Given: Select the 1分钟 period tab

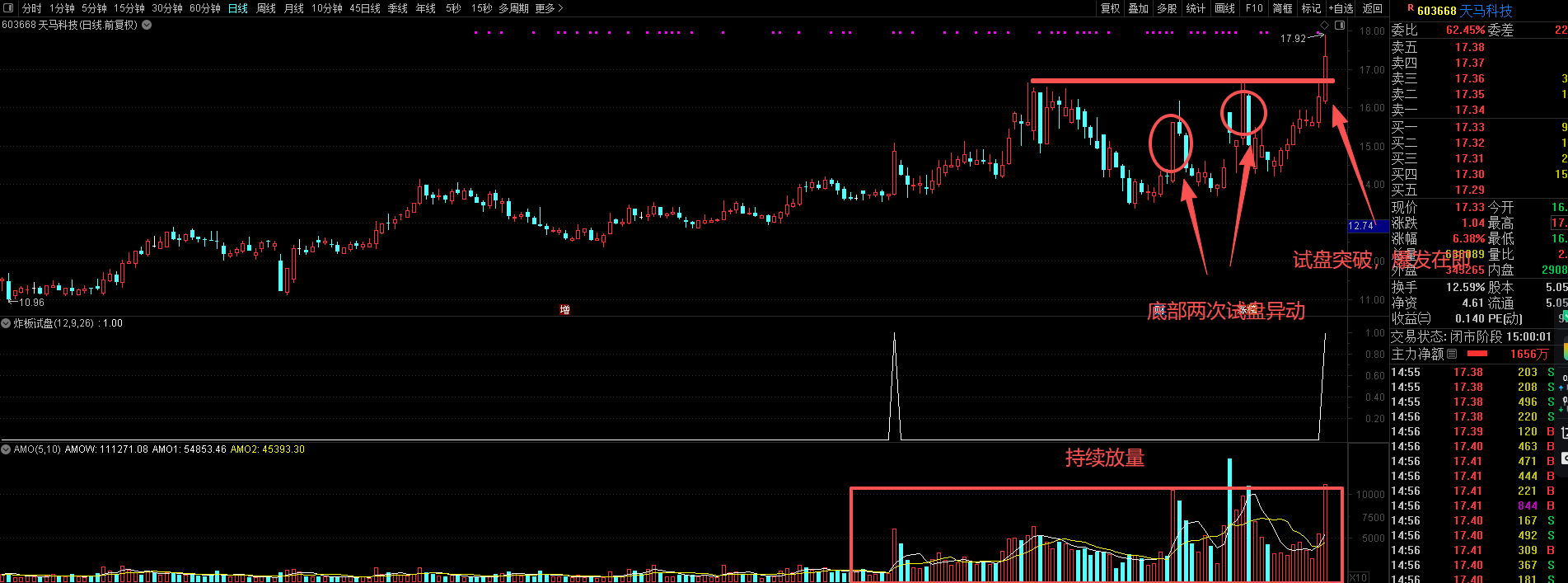Looking at the screenshot, I should 62,8.
